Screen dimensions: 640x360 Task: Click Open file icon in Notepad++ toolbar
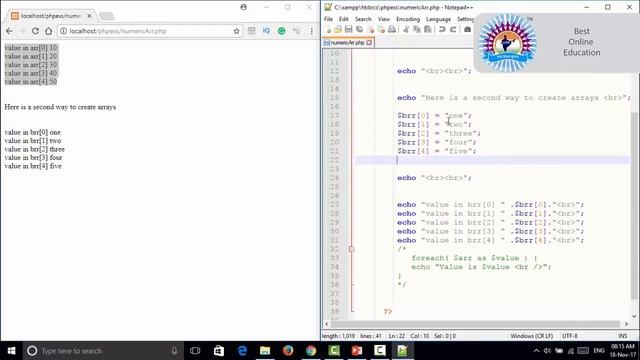click(338, 30)
